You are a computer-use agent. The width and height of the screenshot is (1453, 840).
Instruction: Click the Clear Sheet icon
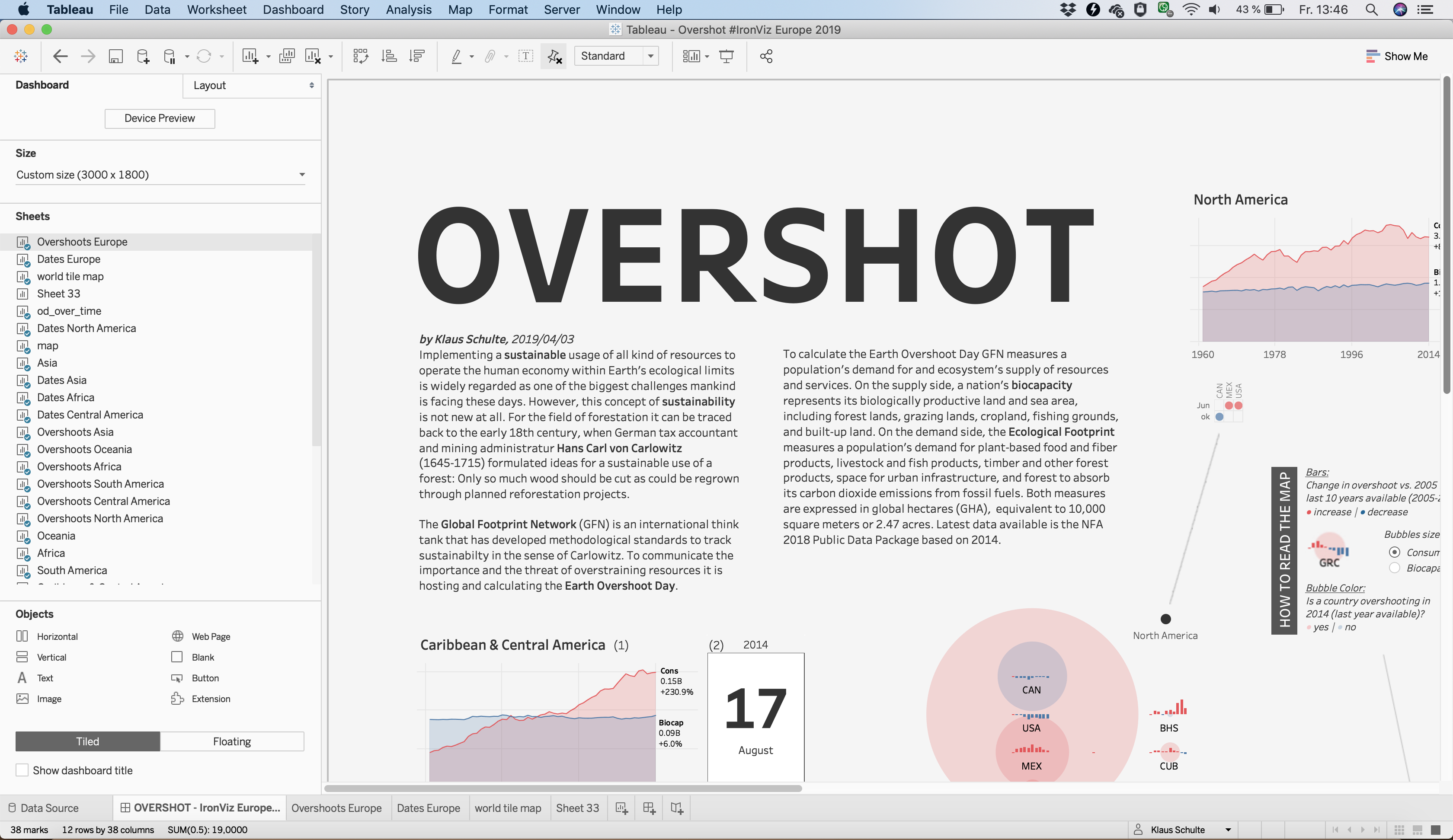313,56
